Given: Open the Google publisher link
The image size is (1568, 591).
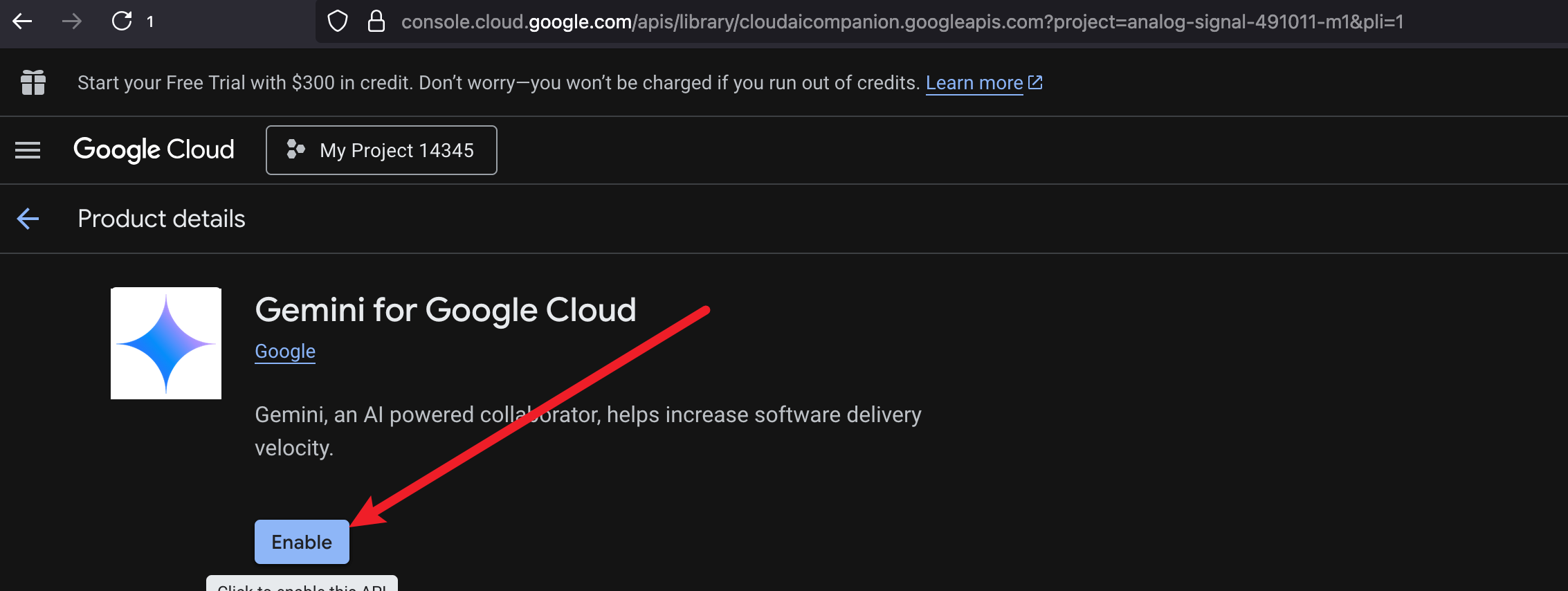Looking at the screenshot, I should 285,352.
